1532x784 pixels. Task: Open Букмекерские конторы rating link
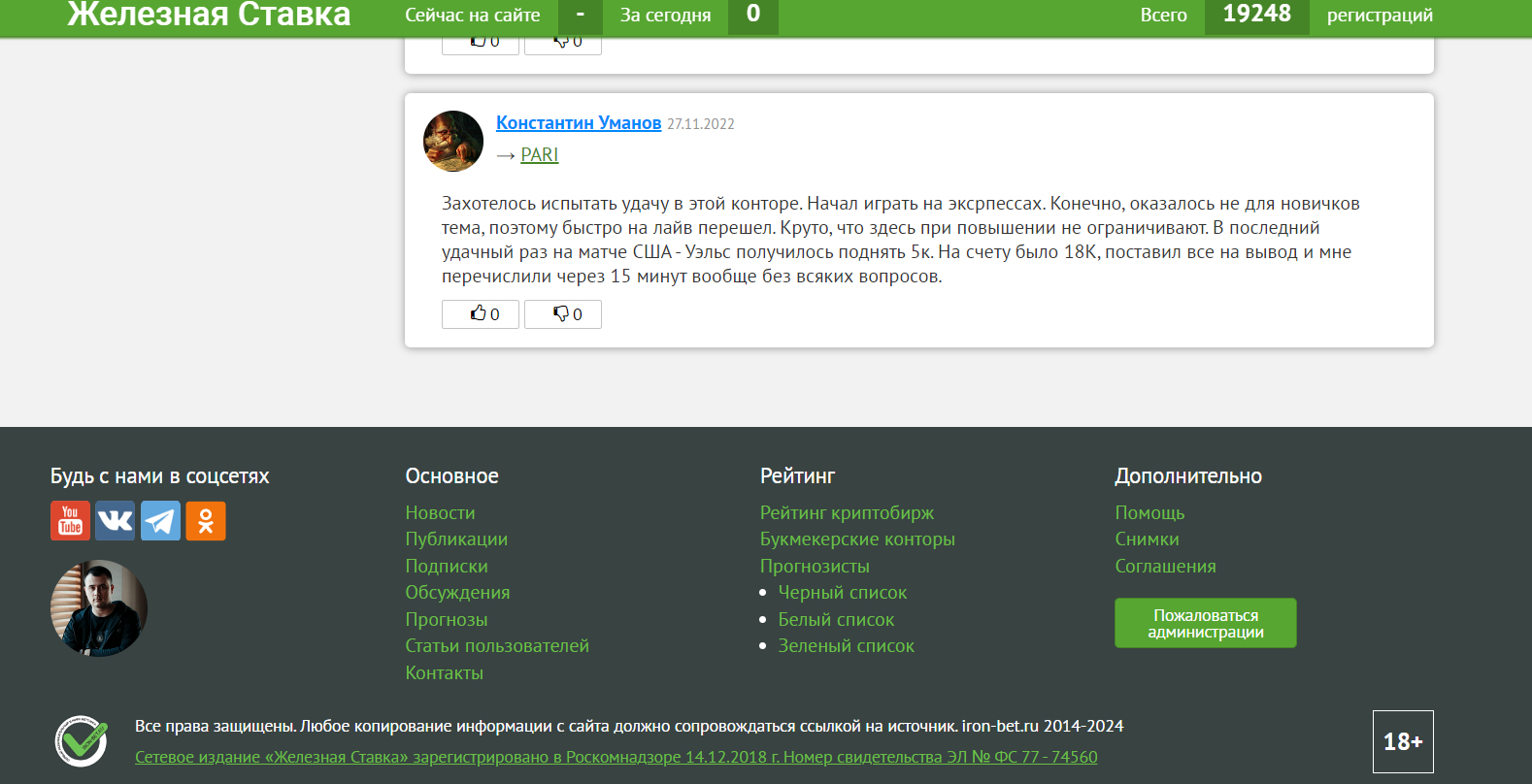[857, 539]
